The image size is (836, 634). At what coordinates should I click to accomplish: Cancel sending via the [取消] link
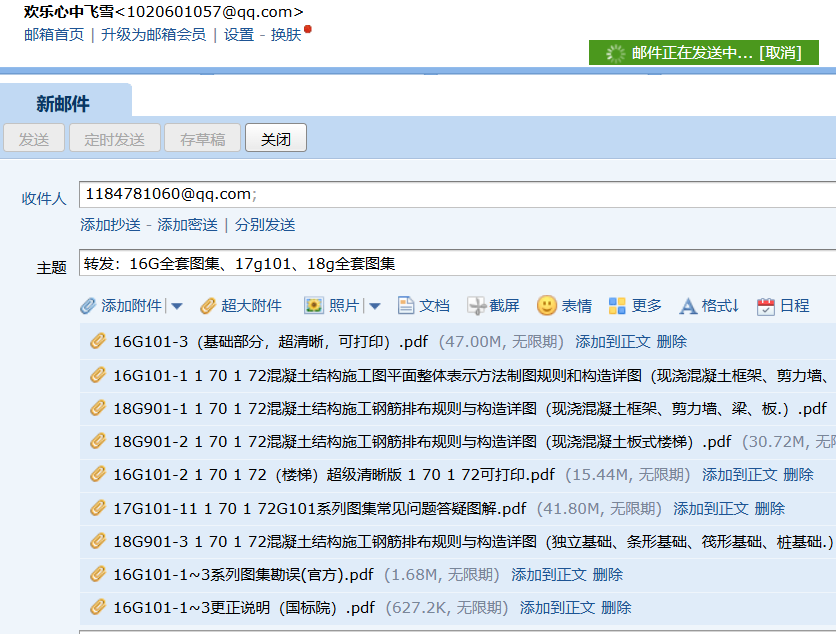(x=781, y=53)
